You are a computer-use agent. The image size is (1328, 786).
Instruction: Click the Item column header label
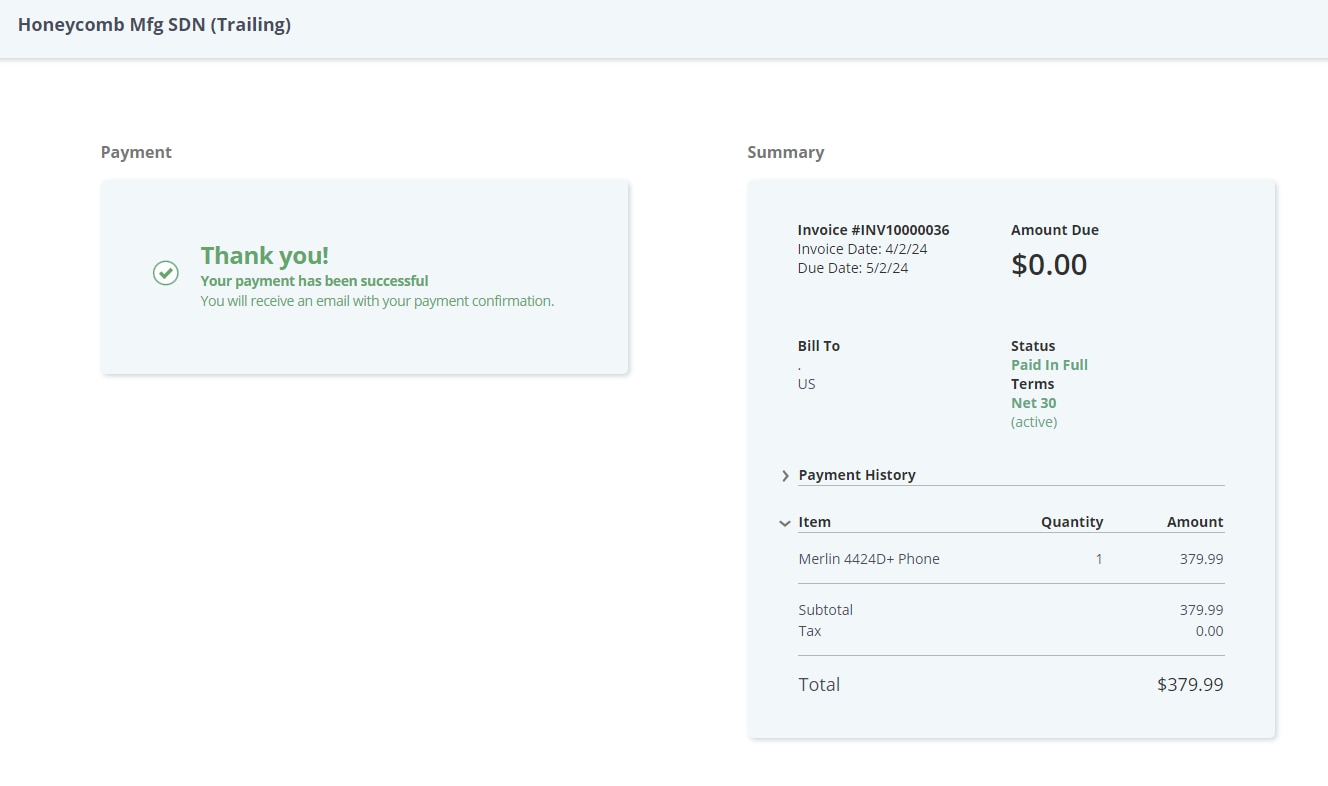click(814, 522)
